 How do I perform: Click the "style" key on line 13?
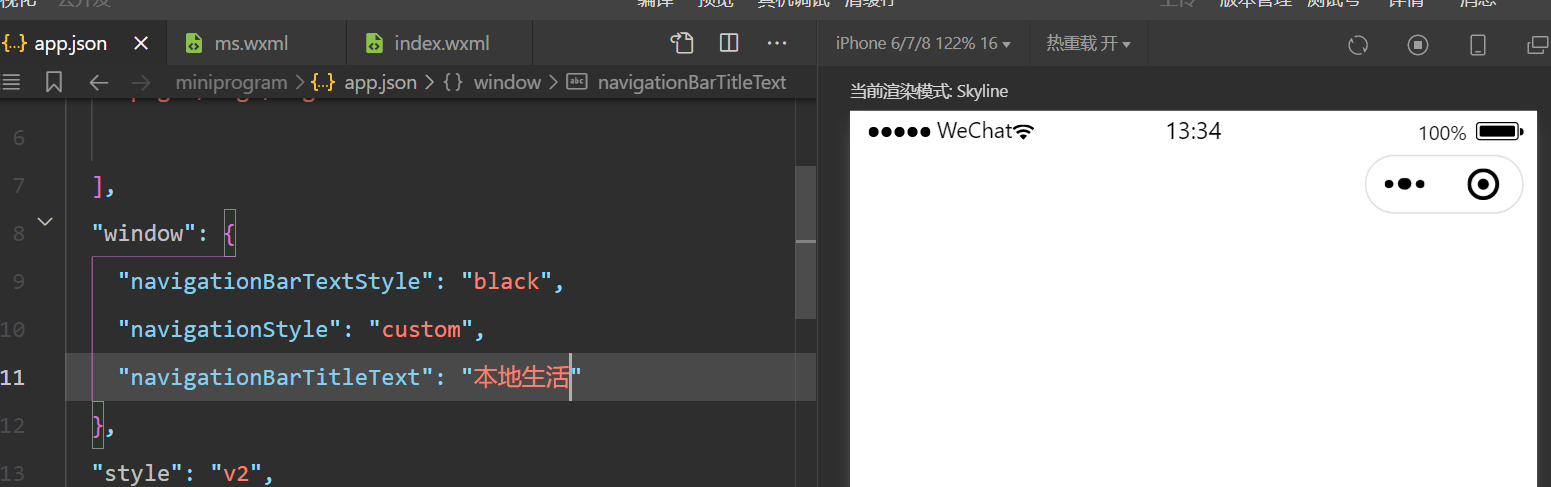point(138,473)
